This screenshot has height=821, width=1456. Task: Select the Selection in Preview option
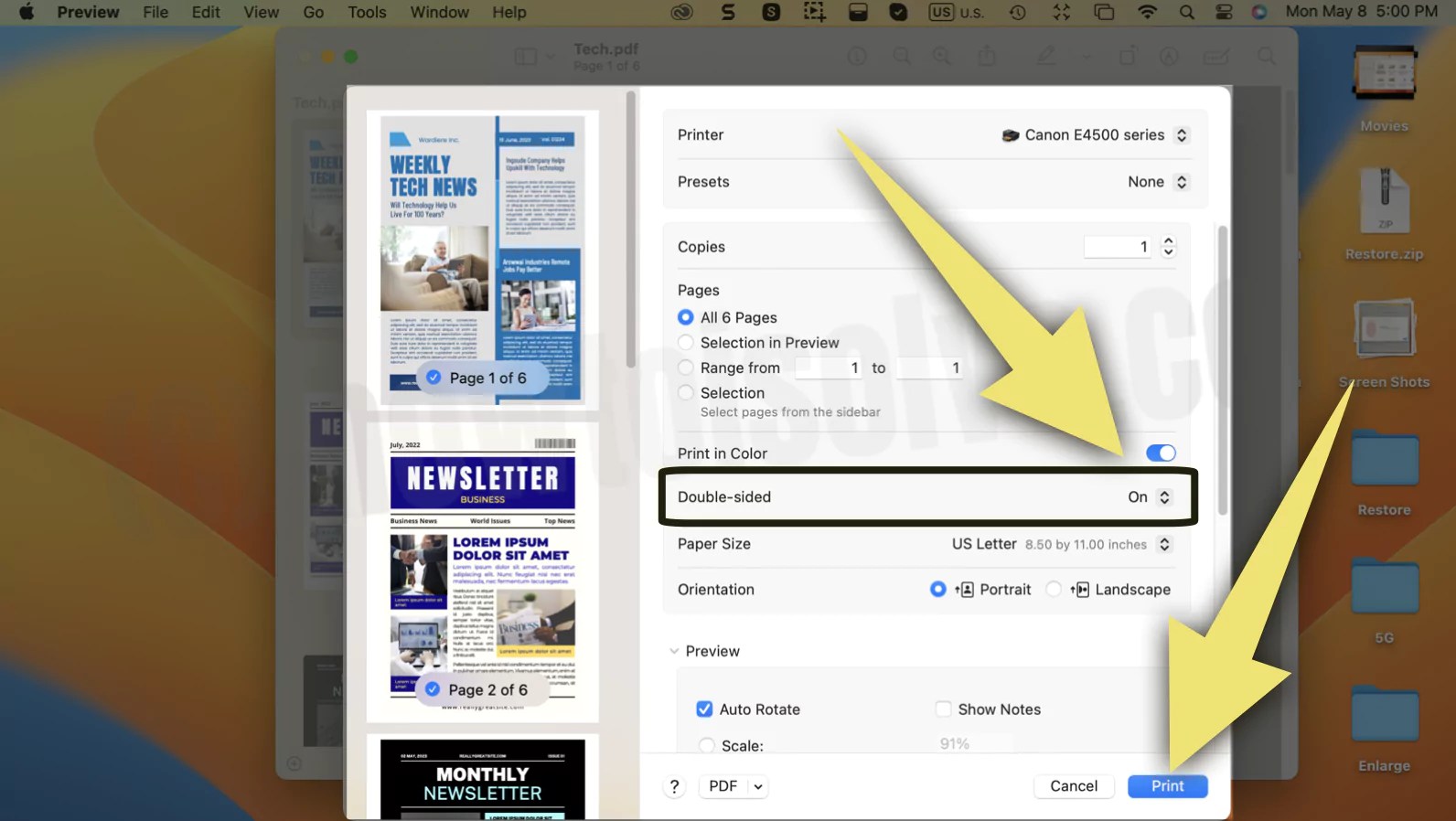click(685, 343)
